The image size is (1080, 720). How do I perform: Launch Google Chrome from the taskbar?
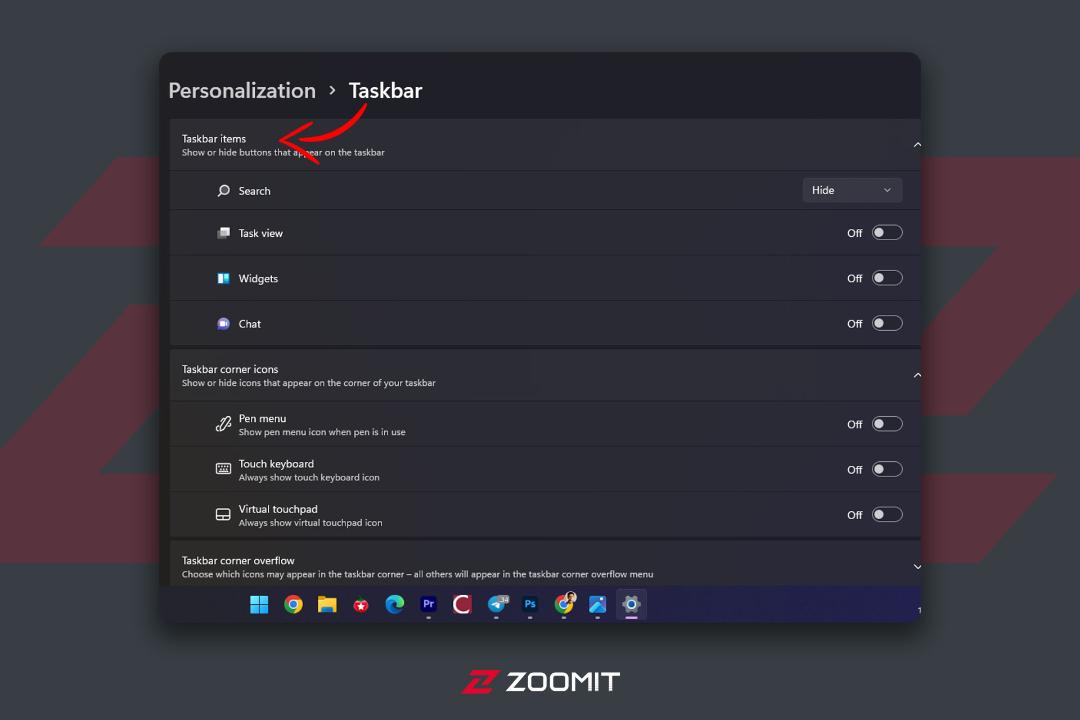coord(293,605)
